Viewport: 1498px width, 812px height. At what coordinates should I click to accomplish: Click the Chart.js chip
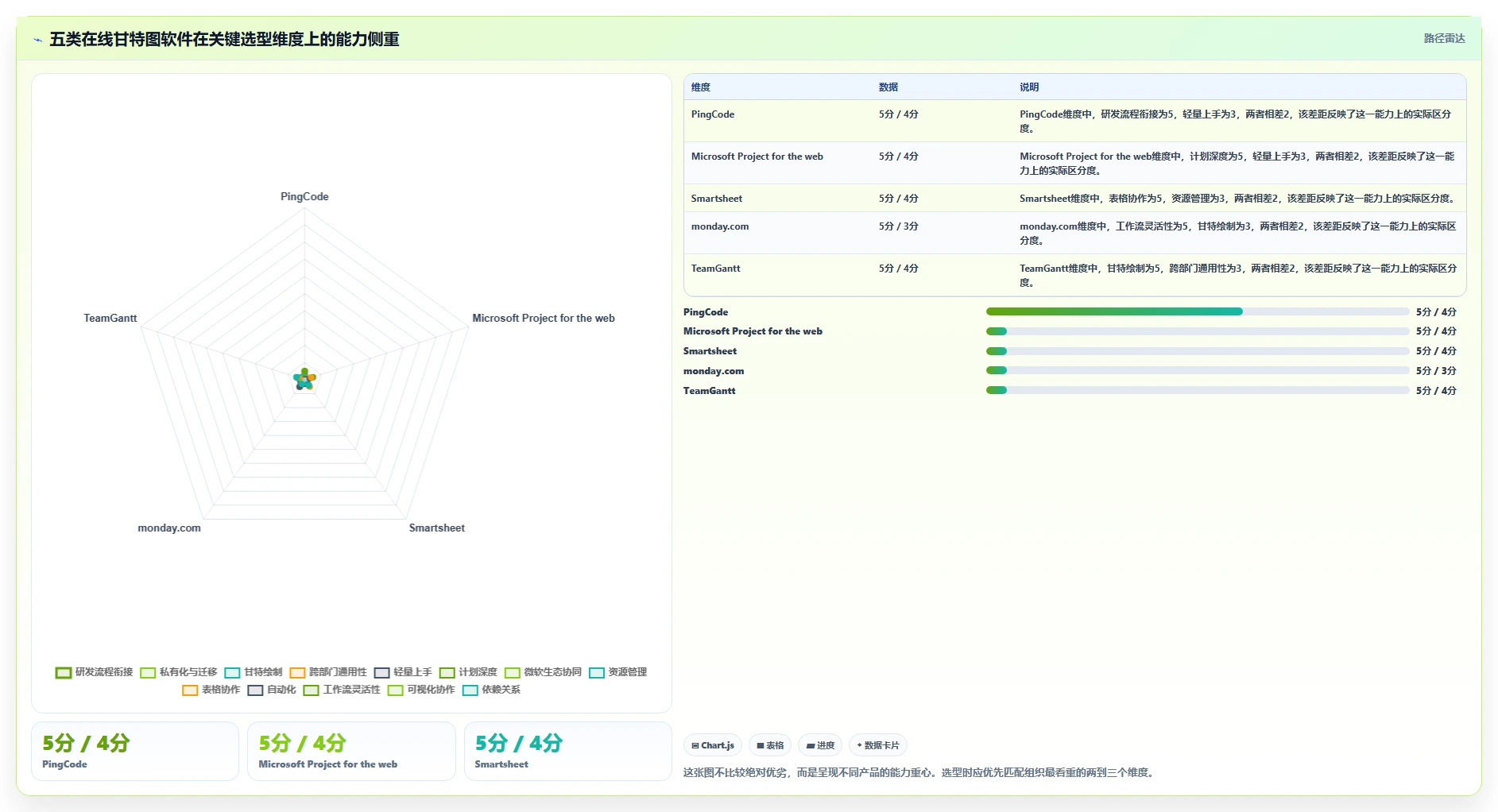tap(713, 745)
